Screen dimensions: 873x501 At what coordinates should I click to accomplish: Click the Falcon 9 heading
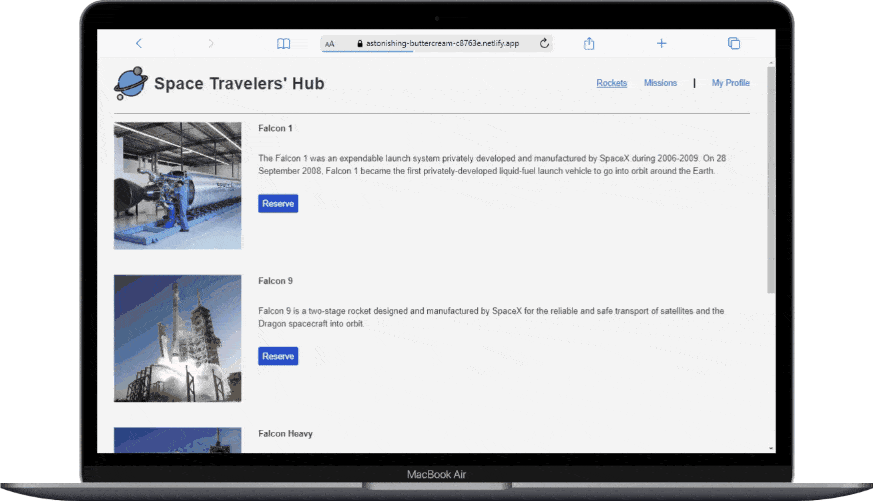click(x=275, y=281)
